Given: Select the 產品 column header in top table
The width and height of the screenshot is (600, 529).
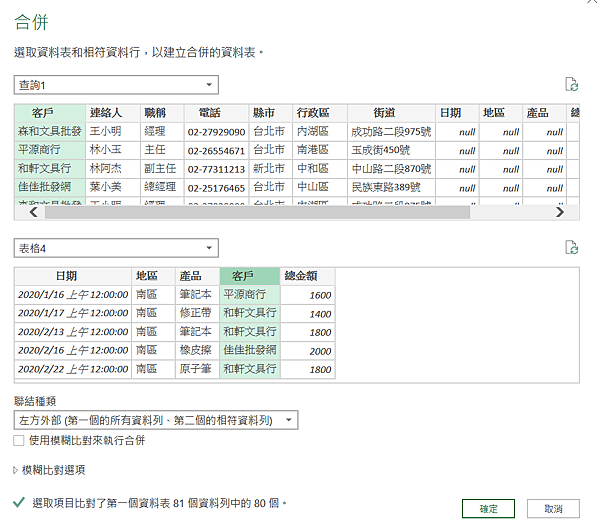Looking at the screenshot, I should pyautogui.click(x=544, y=113).
